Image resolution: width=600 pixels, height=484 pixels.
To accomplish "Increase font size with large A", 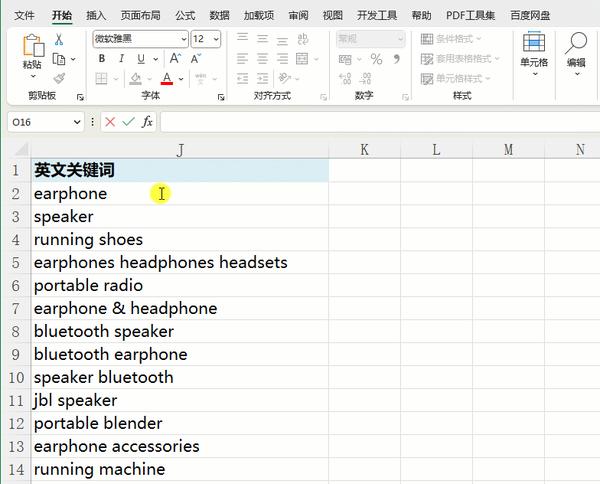I will pyautogui.click(x=175, y=59).
